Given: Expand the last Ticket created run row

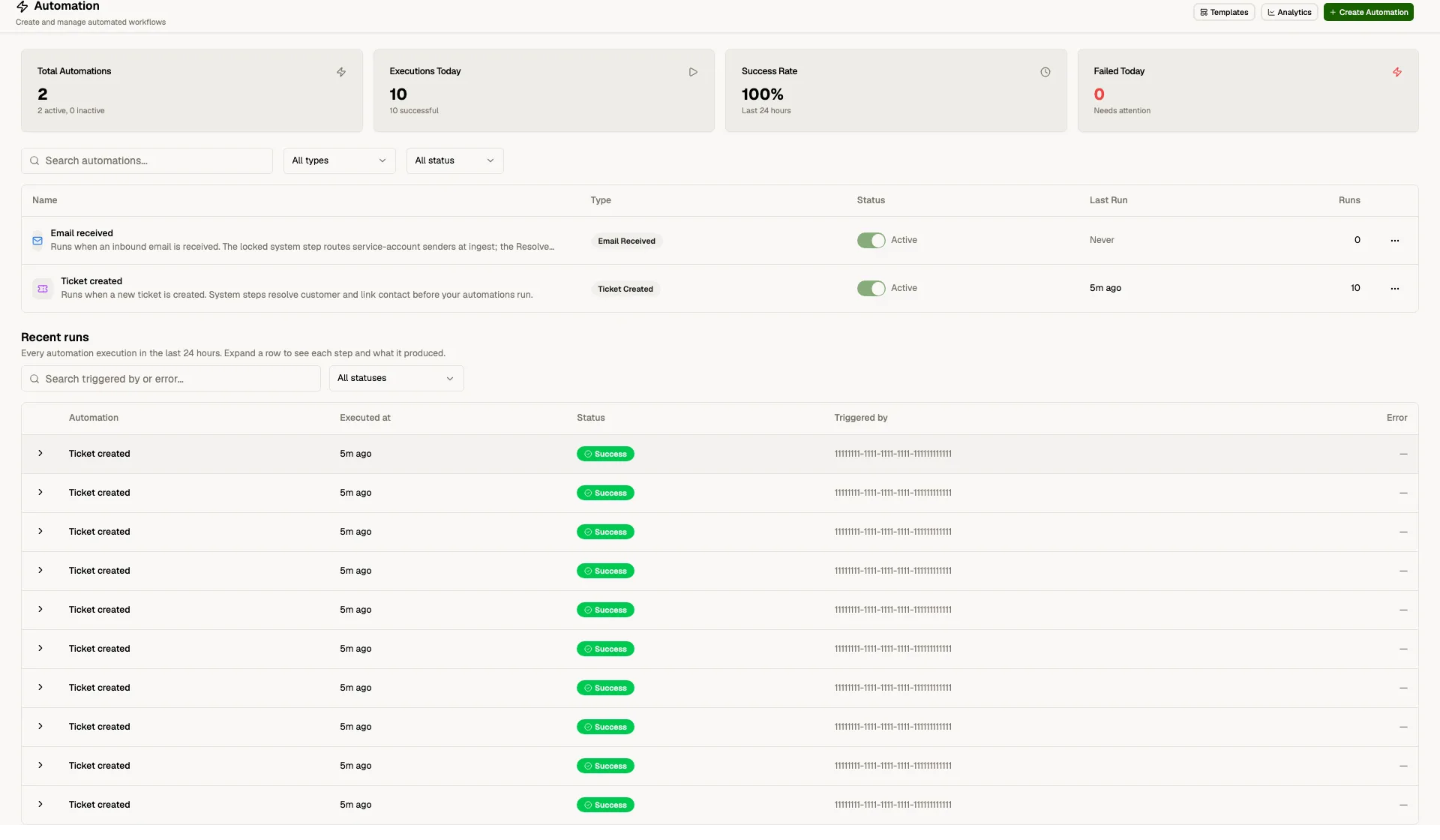Looking at the screenshot, I should click(40, 804).
